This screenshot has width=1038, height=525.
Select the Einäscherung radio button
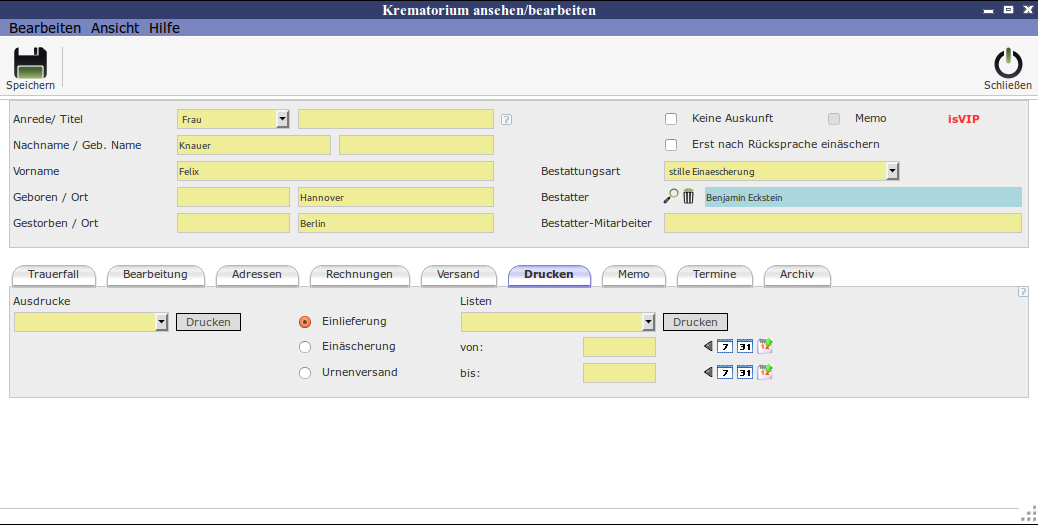coord(305,347)
